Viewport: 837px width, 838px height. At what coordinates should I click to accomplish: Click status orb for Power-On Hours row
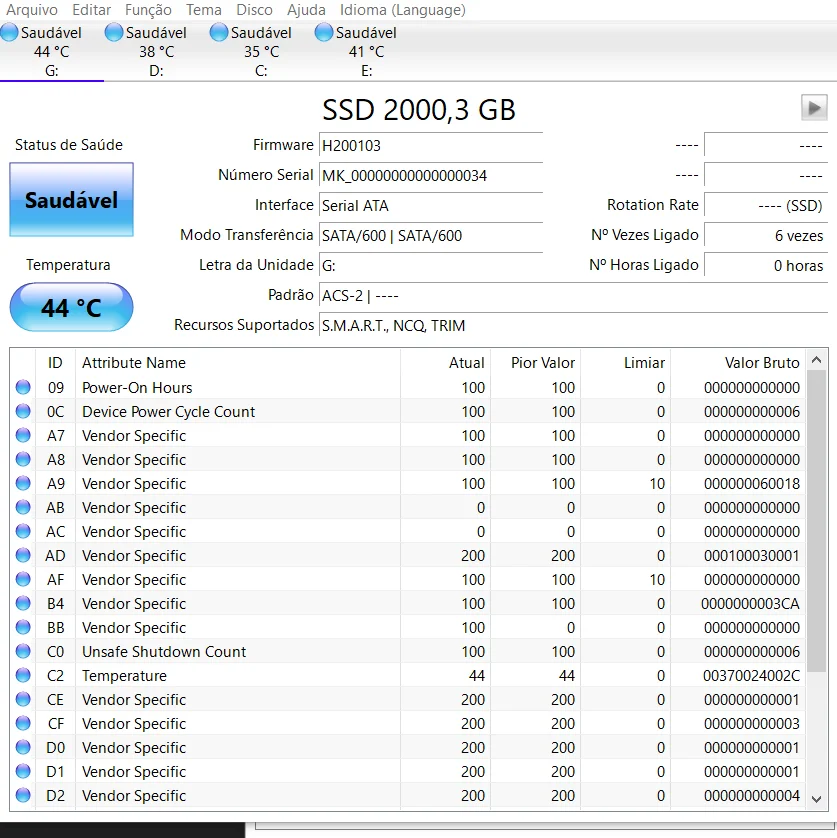[23, 388]
